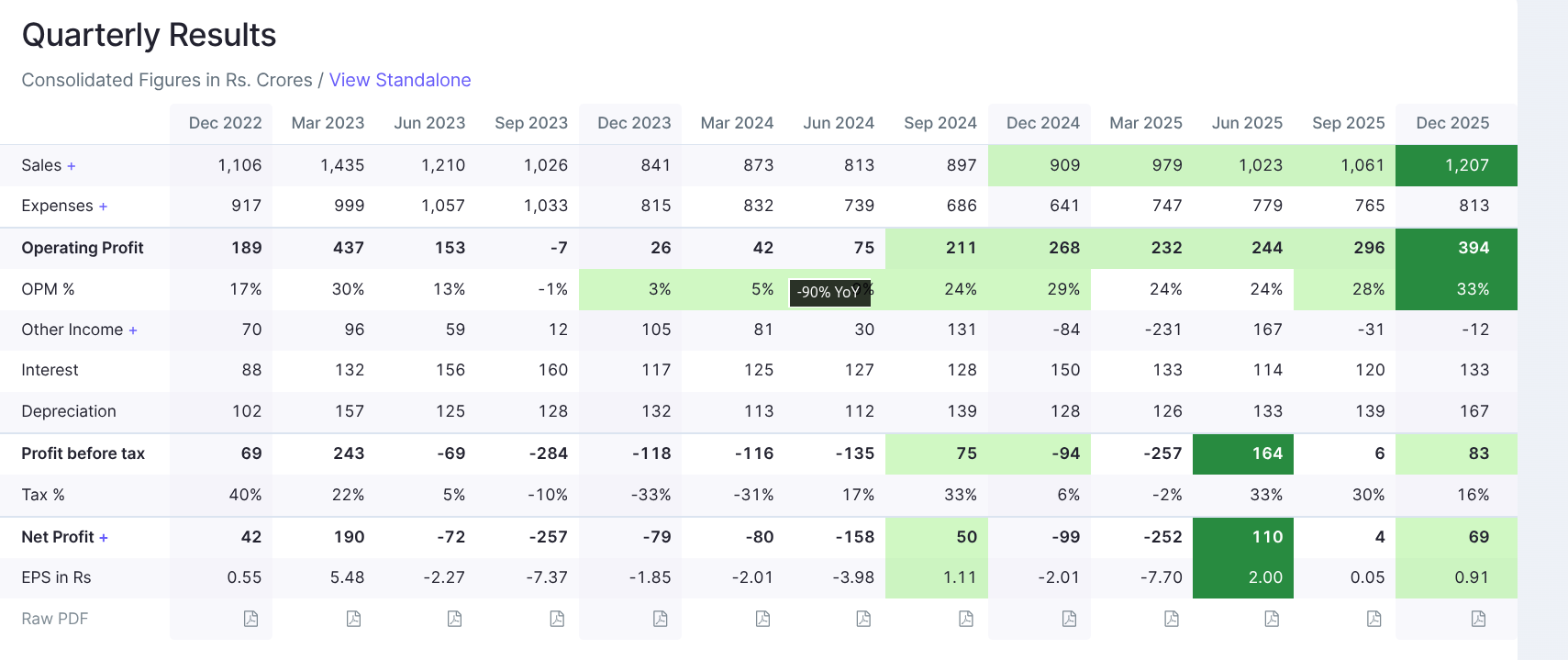Click the -90% YoY tooltip
This screenshot has height=660, width=1568.
tap(828, 292)
